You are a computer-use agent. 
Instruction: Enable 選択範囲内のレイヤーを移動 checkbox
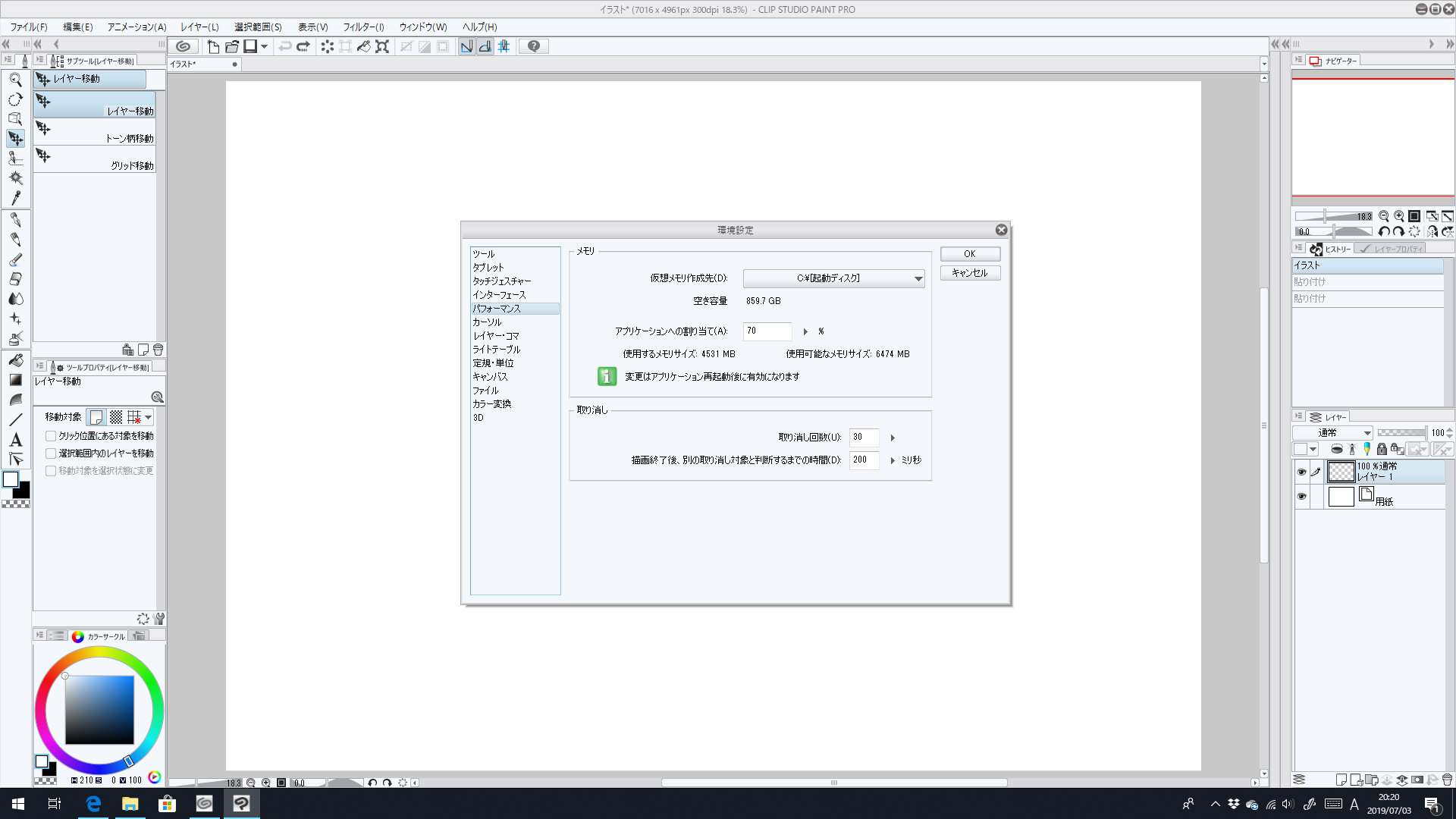51,453
